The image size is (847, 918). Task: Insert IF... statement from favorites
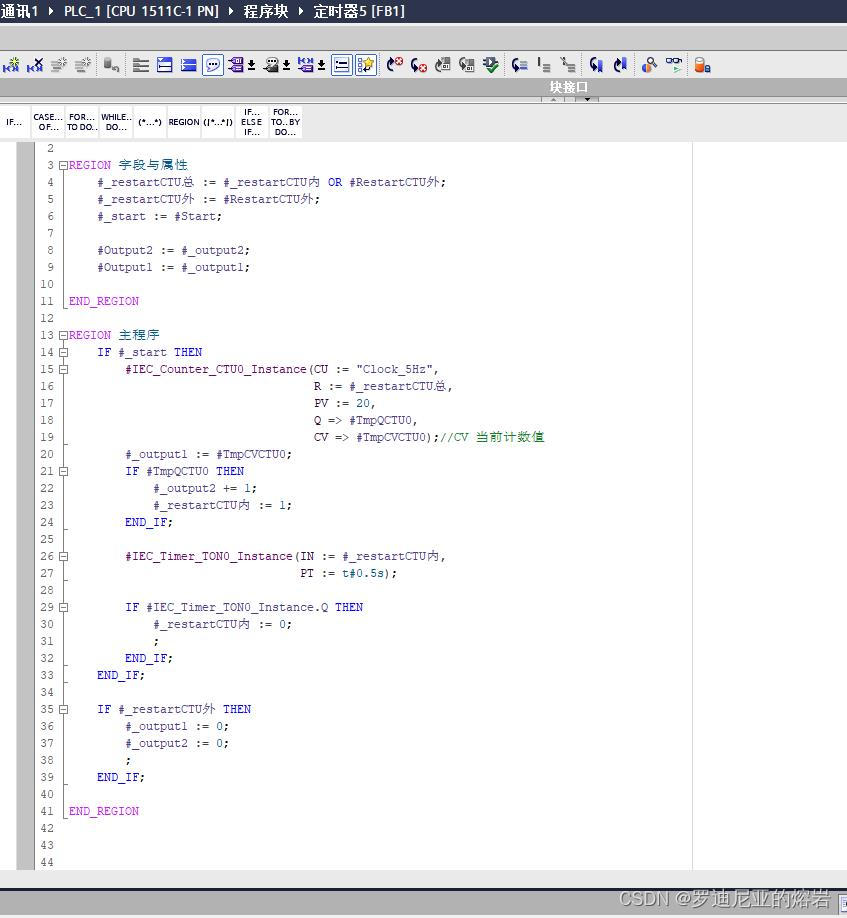click(15, 122)
